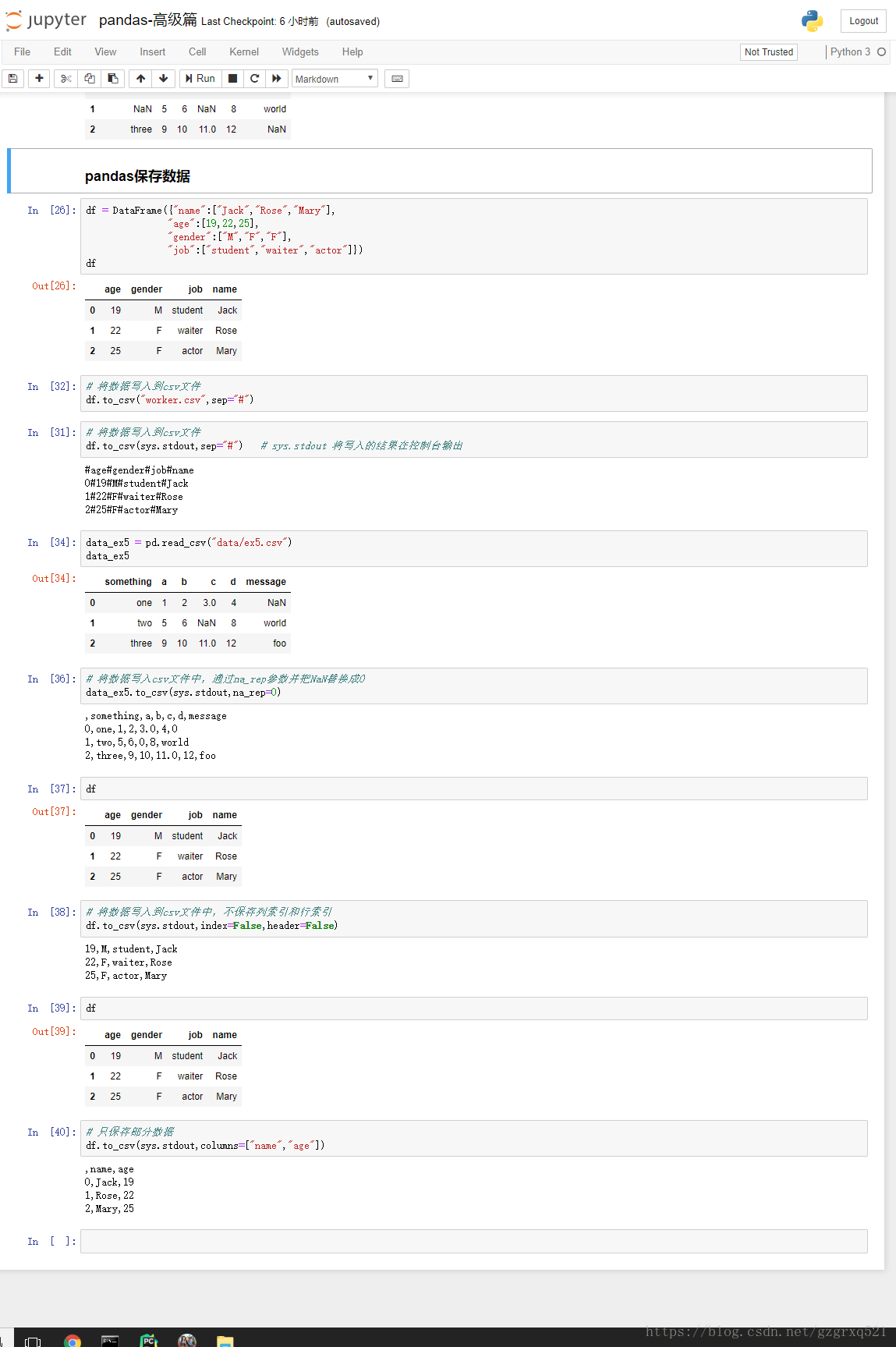This screenshot has height=1347, width=896.
Task: Open the command palette keyboard icon
Action: [x=398, y=79]
